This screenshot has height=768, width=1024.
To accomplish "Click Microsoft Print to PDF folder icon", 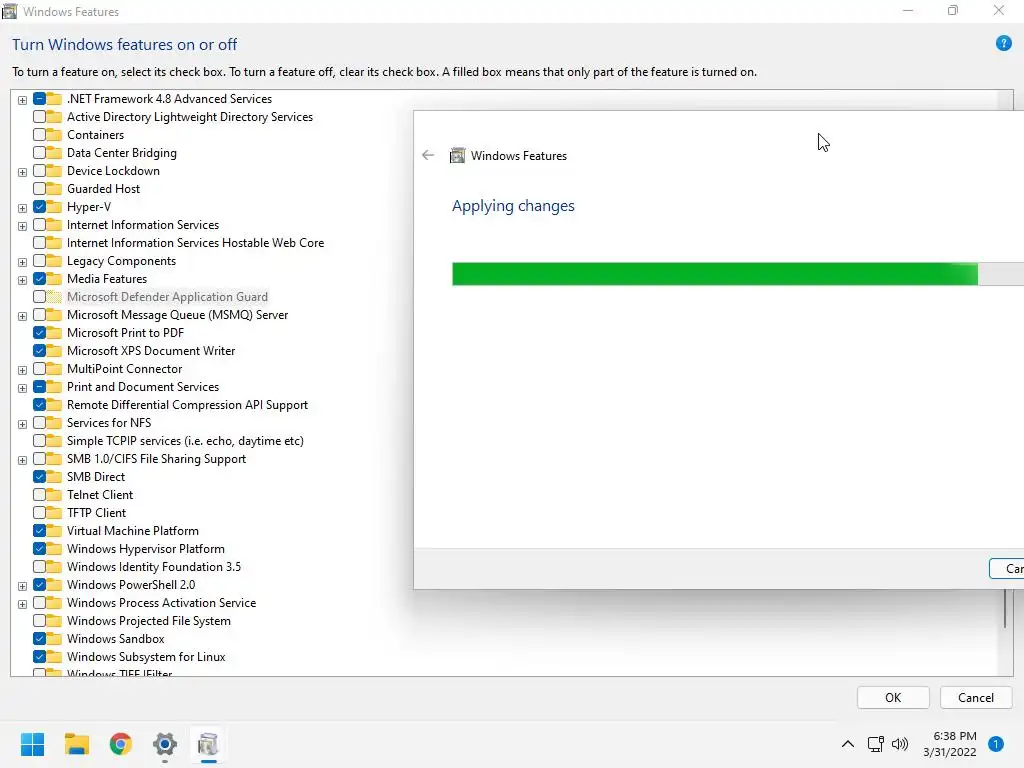I will tap(54, 333).
